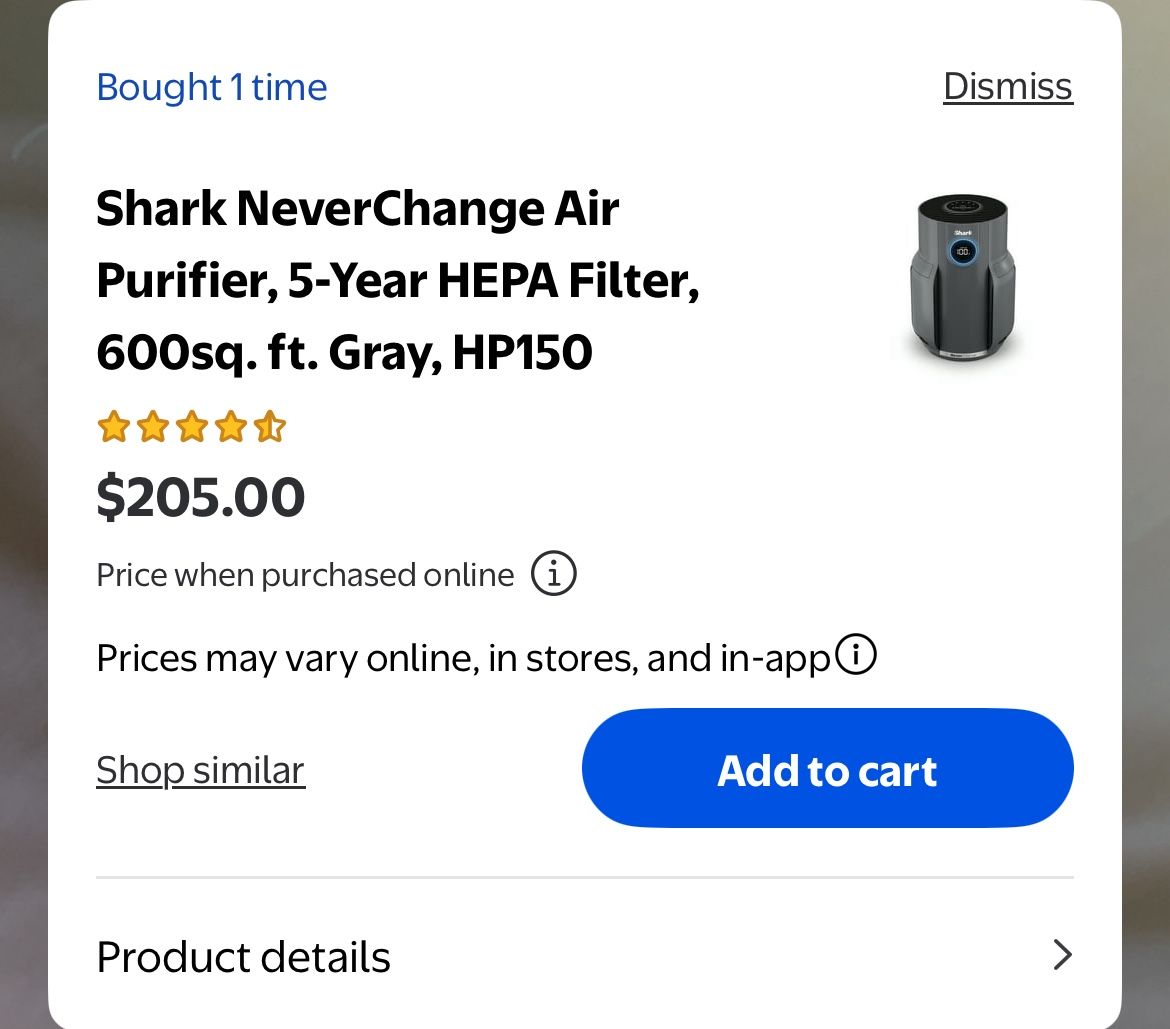Click the fourth star in the rating
This screenshot has height=1029, width=1170.
coord(231,427)
